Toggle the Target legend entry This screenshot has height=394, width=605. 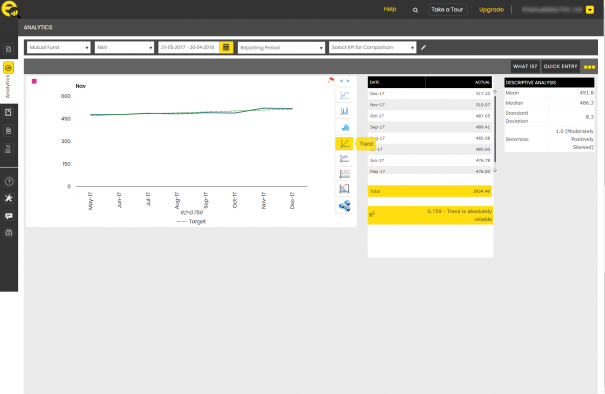pyautogui.click(x=191, y=222)
